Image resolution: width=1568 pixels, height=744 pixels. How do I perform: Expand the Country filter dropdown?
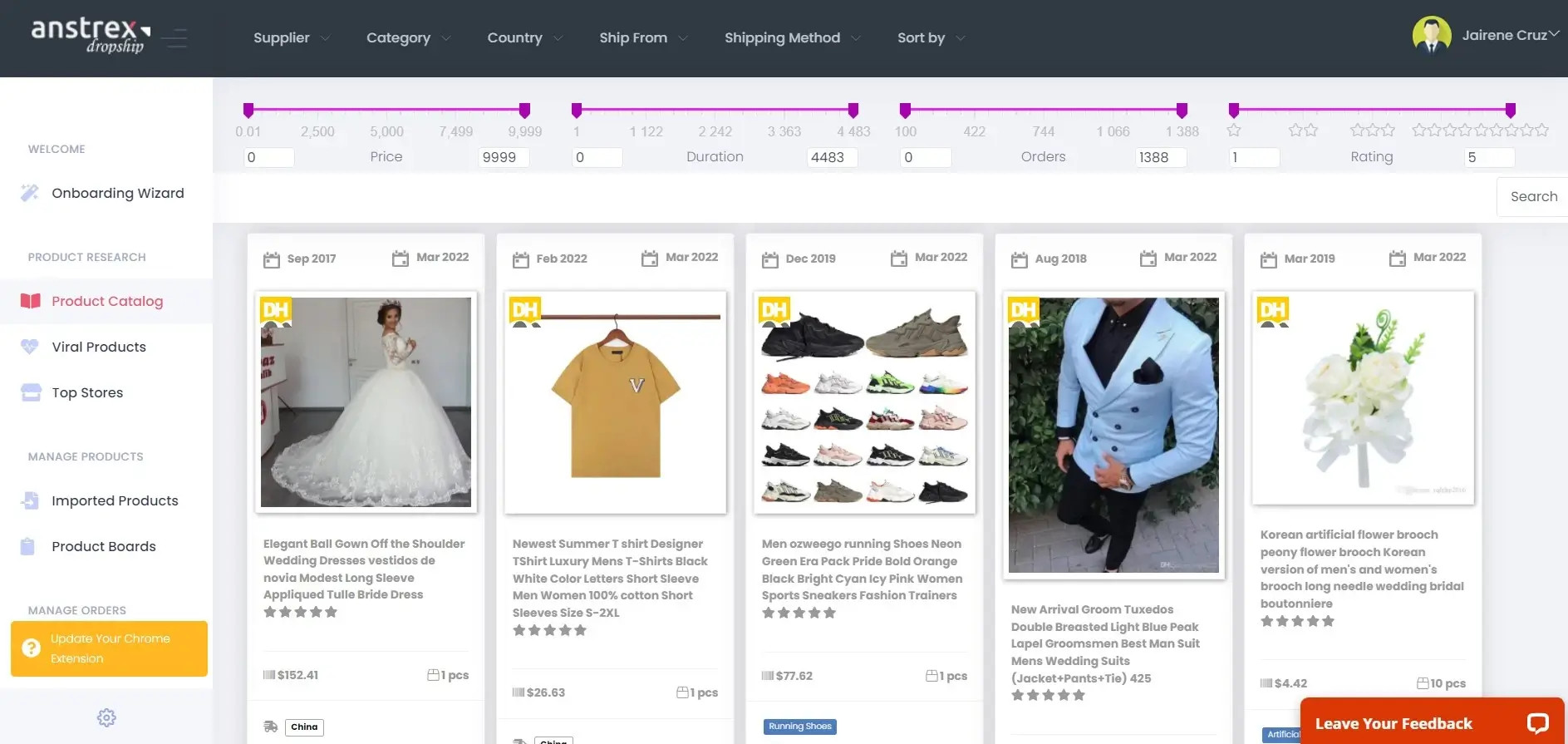pos(525,37)
